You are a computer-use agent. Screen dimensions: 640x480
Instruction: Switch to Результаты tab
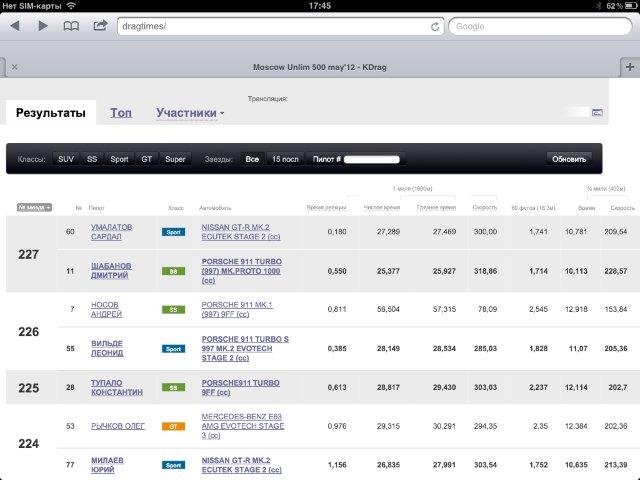[x=51, y=113]
